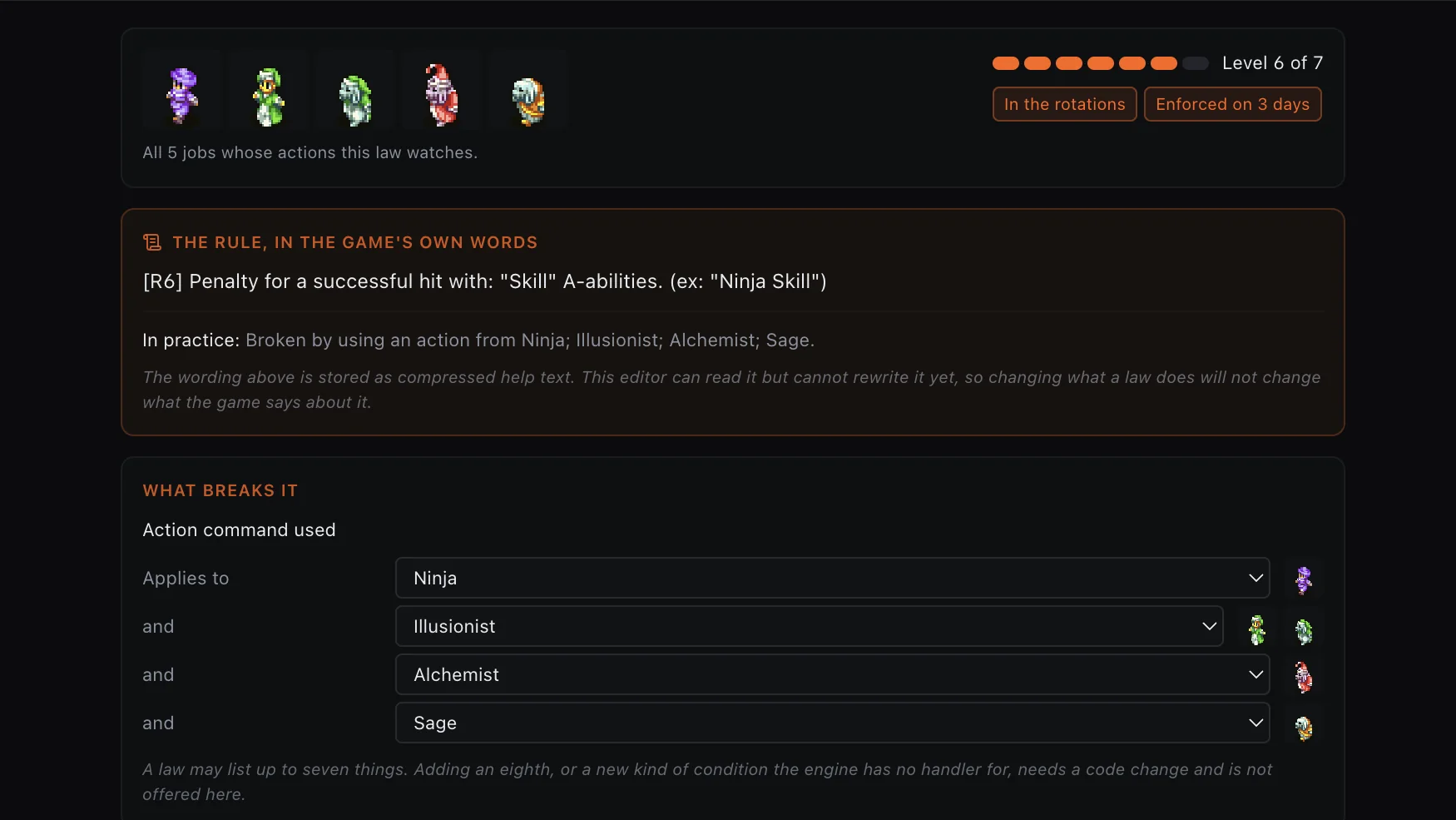Click the first green sprite beside the Illusionist dropdown

(1257, 629)
